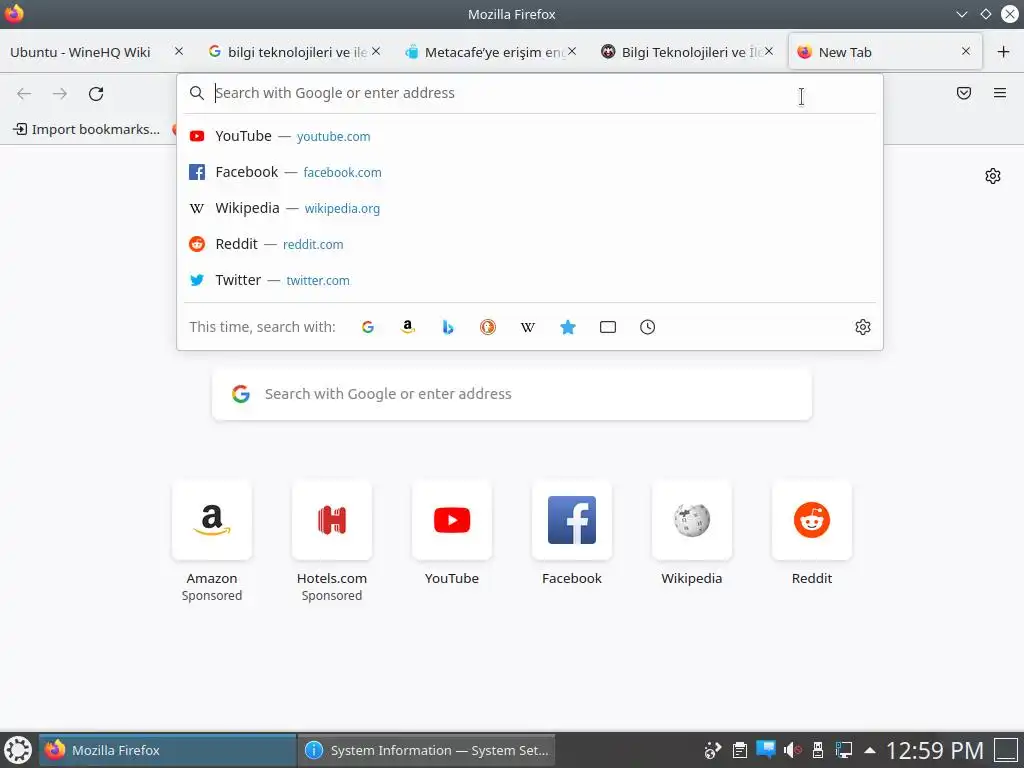Click the 12:59 PM clock
1024x768 pixels.
(x=935, y=750)
